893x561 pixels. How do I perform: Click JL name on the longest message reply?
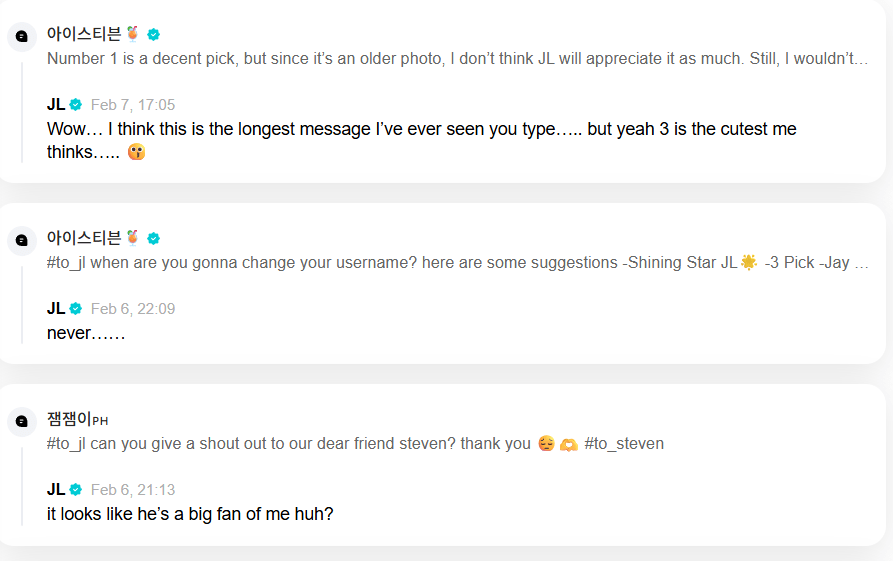(56, 104)
